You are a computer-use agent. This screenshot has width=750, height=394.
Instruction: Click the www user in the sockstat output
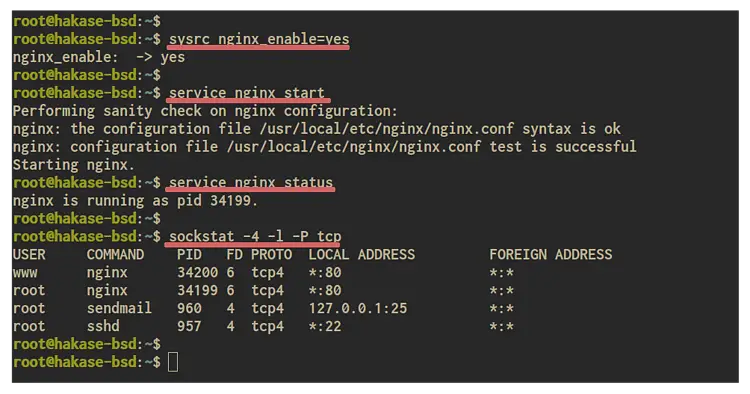click(x=25, y=273)
